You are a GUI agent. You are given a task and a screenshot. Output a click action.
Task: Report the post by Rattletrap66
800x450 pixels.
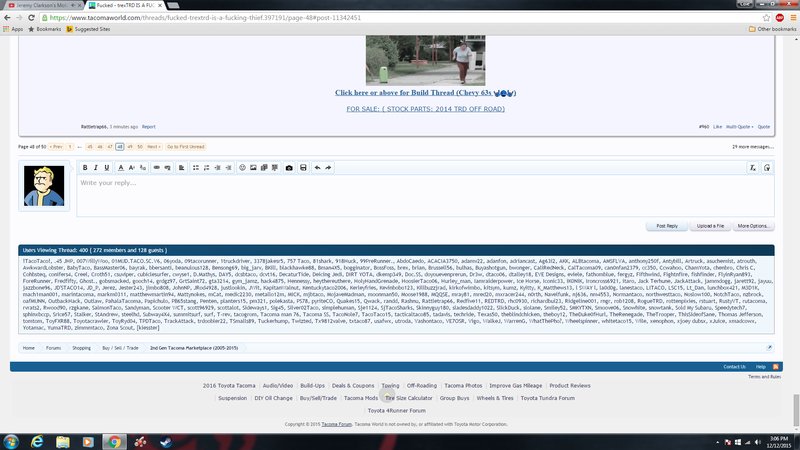click(148, 127)
